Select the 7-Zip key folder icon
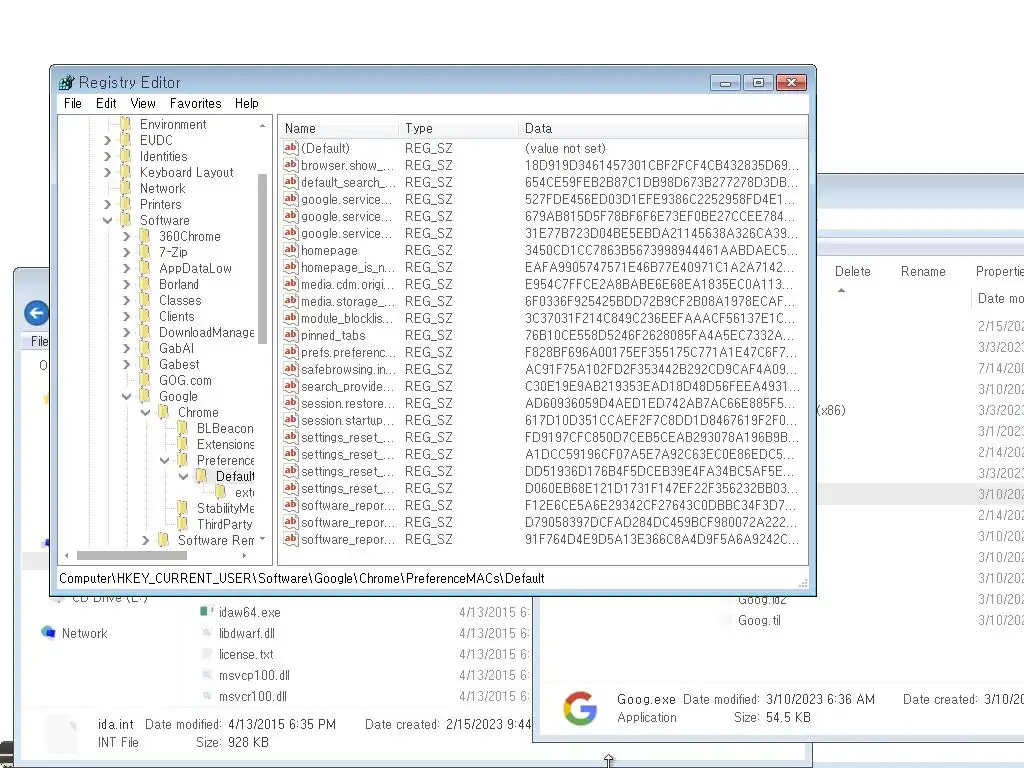 click(x=145, y=252)
